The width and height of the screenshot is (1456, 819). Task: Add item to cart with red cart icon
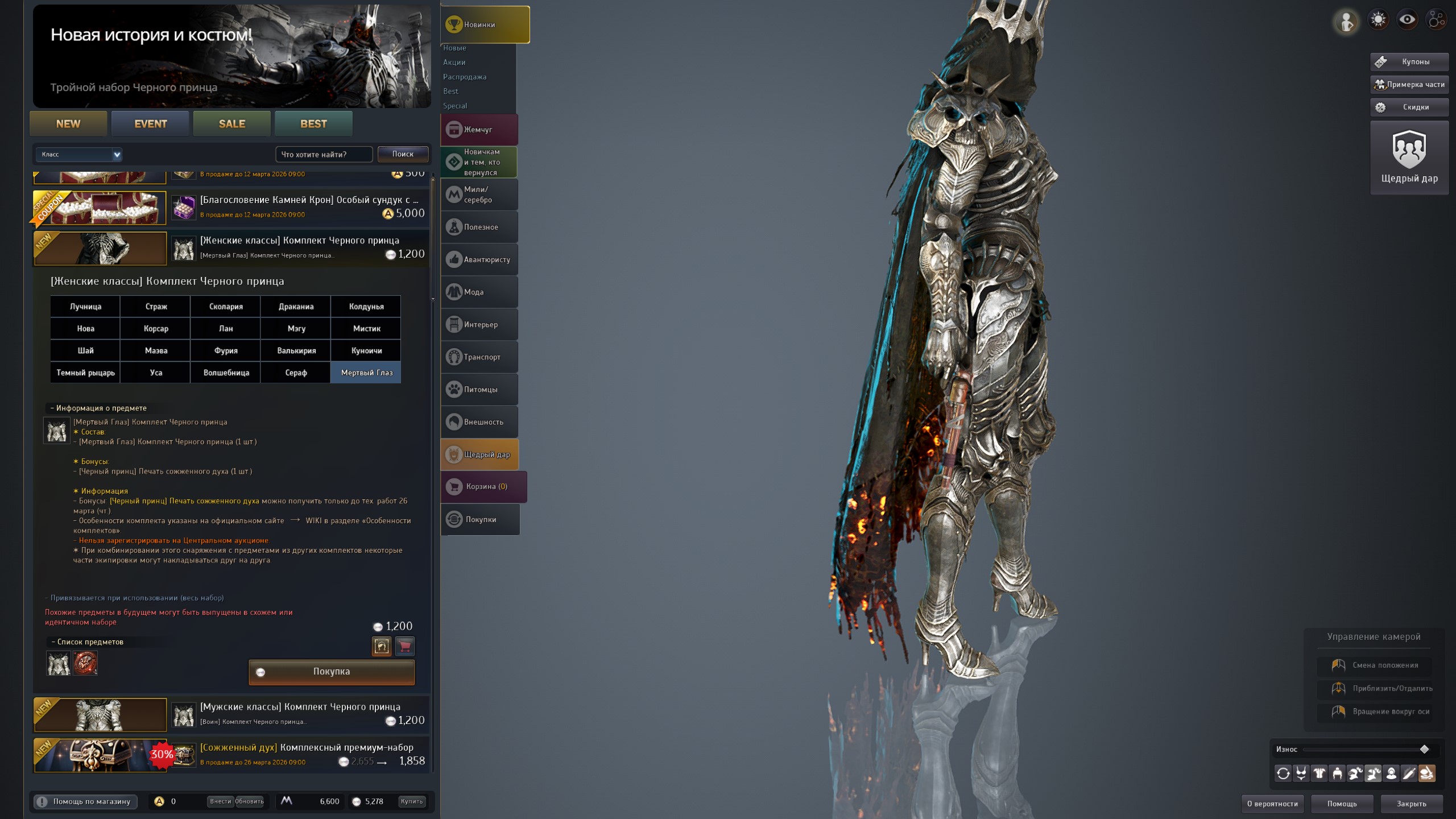pyautogui.click(x=405, y=646)
